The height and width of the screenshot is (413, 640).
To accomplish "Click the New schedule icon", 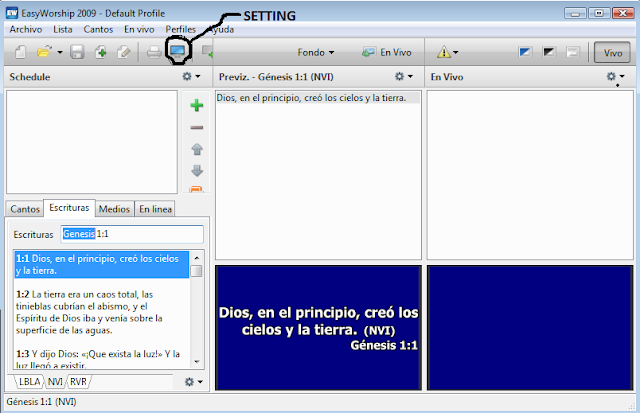I will pos(20,52).
